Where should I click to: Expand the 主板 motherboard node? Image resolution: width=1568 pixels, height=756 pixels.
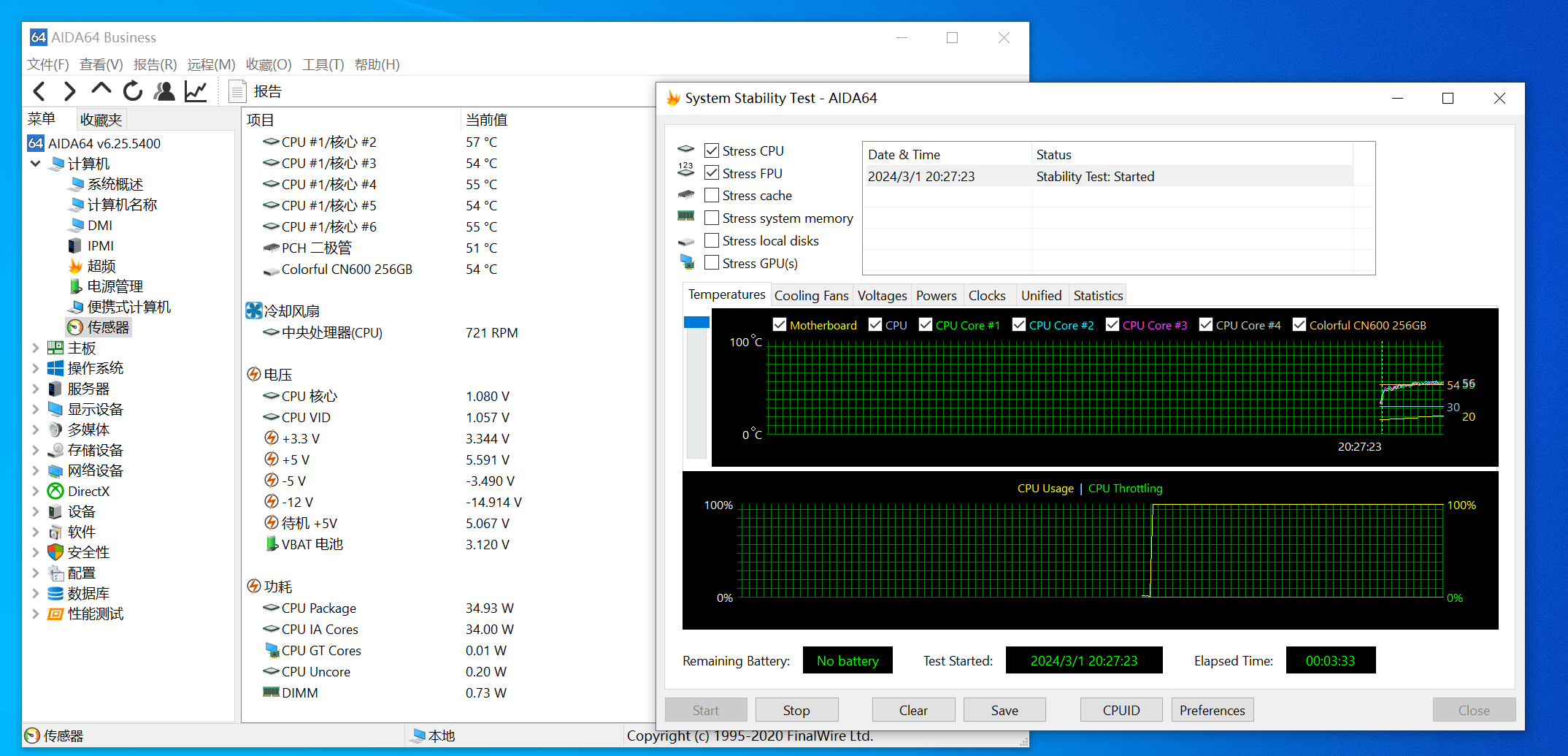[35, 348]
